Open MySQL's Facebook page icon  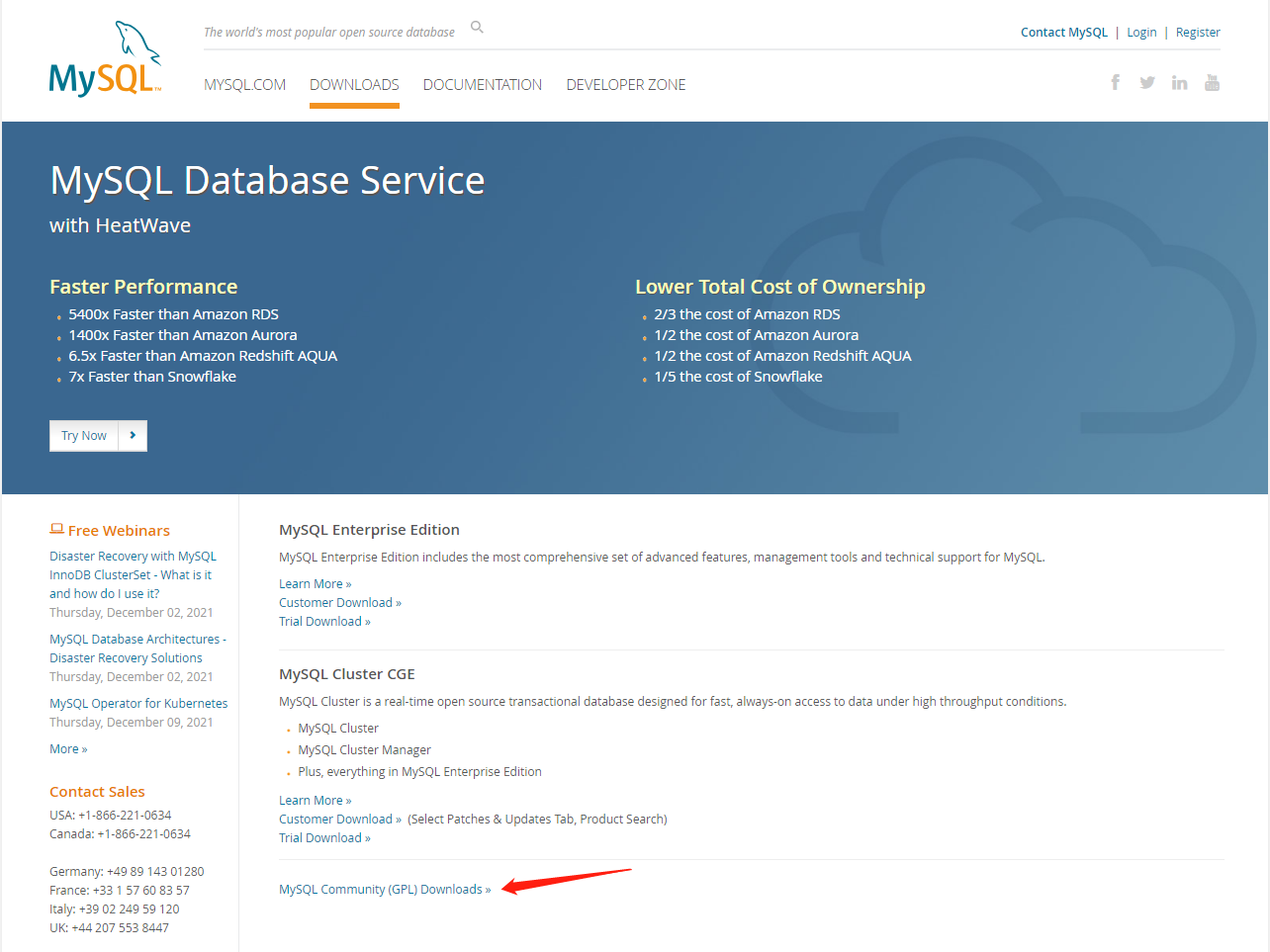[1115, 82]
